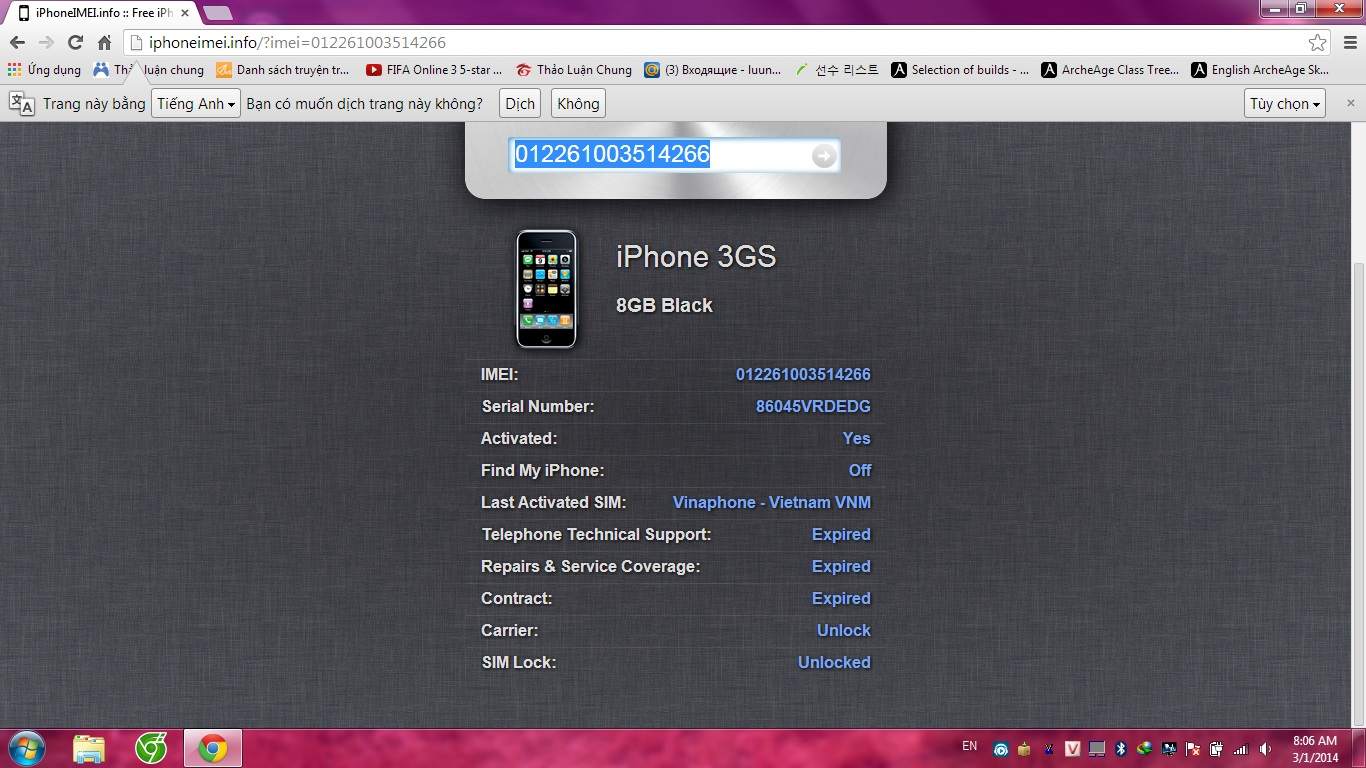Click the Dịch translate button
The height and width of the screenshot is (768, 1366).
pyautogui.click(x=520, y=103)
